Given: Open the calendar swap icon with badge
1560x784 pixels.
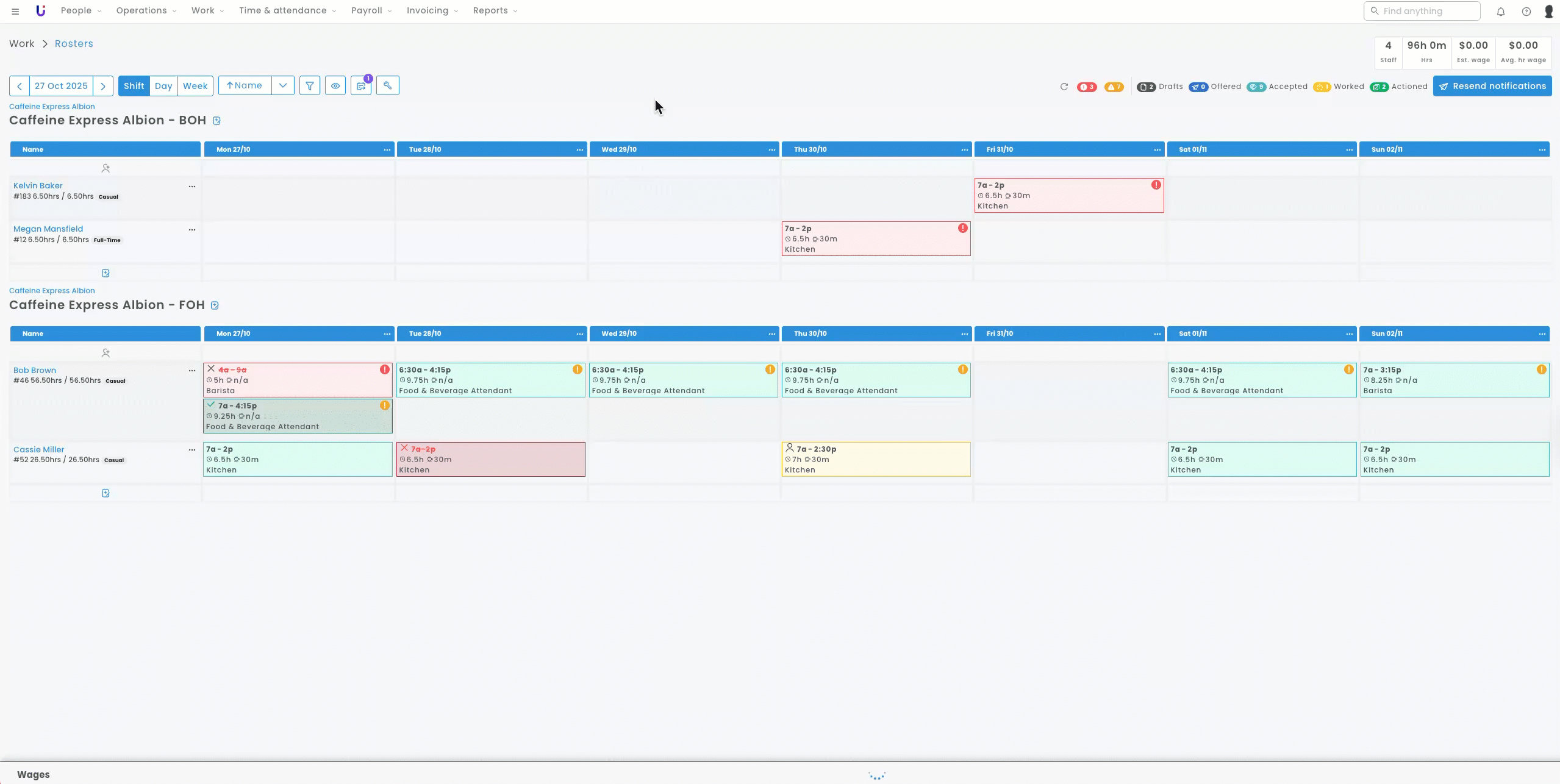Looking at the screenshot, I should click(x=361, y=86).
